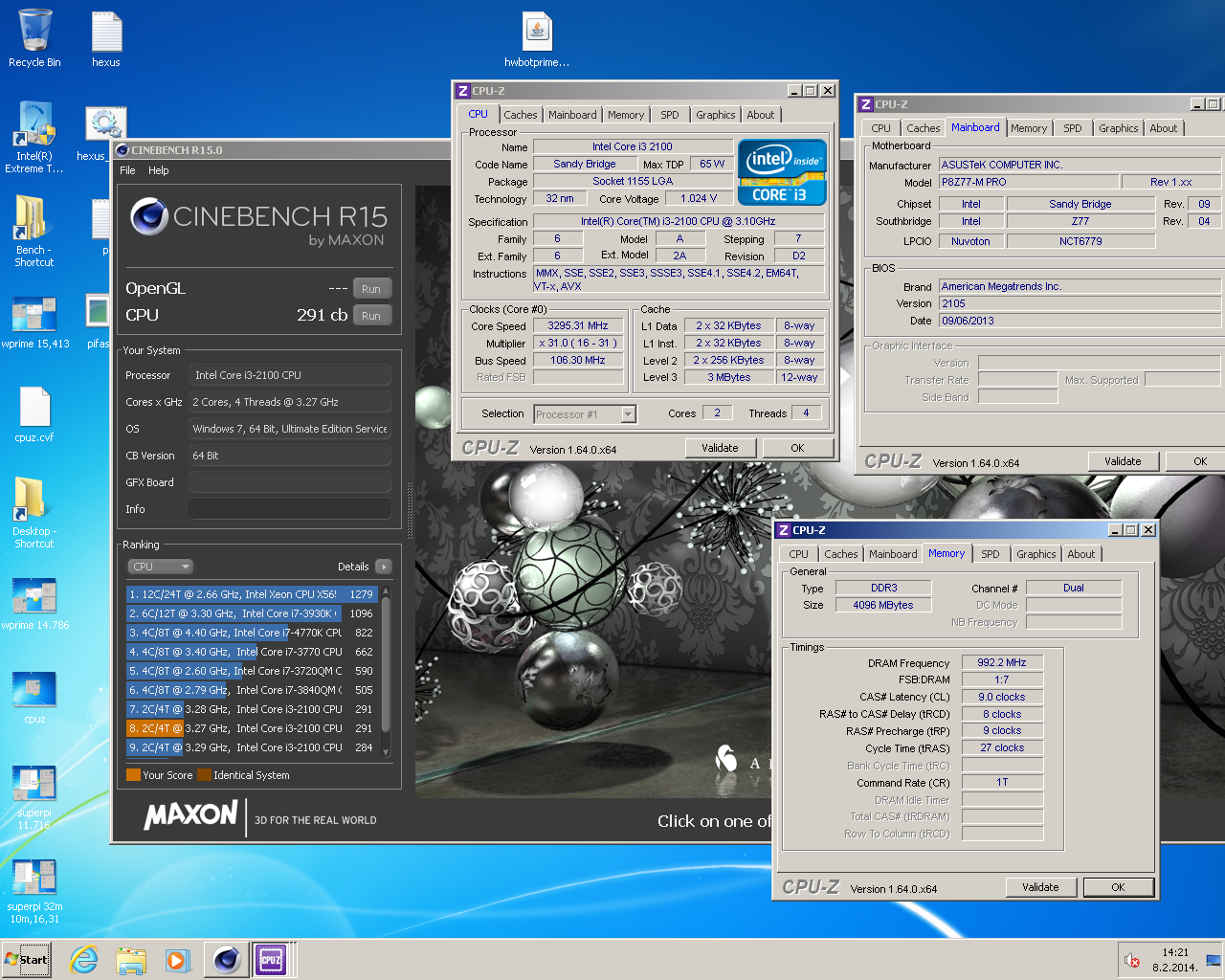
Task: Select ranking entry Core i7-4770K 822
Action: tap(252, 633)
